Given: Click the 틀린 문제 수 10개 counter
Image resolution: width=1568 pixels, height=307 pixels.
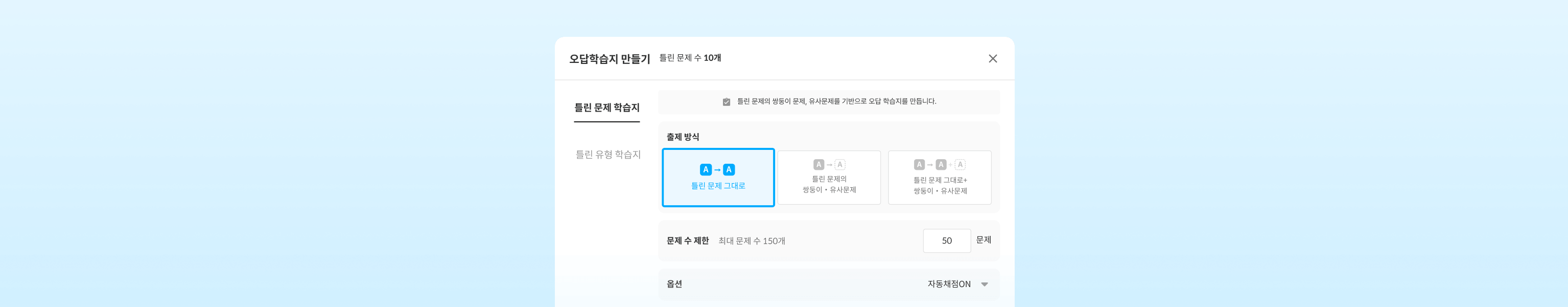Looking at the screenshot, I should coord(690,58).
